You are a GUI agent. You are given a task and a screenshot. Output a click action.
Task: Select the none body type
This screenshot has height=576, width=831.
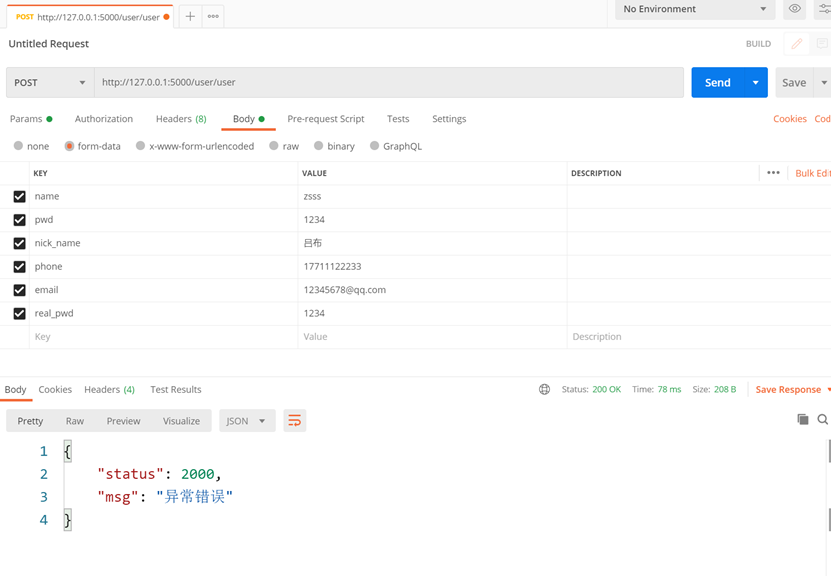[x=19, y=146]
